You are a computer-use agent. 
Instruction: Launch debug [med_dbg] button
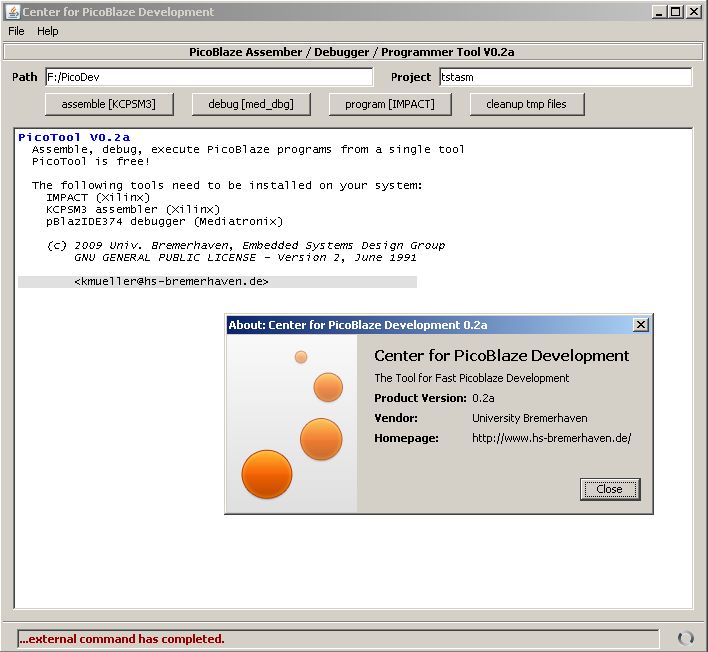tap(251, 104)
